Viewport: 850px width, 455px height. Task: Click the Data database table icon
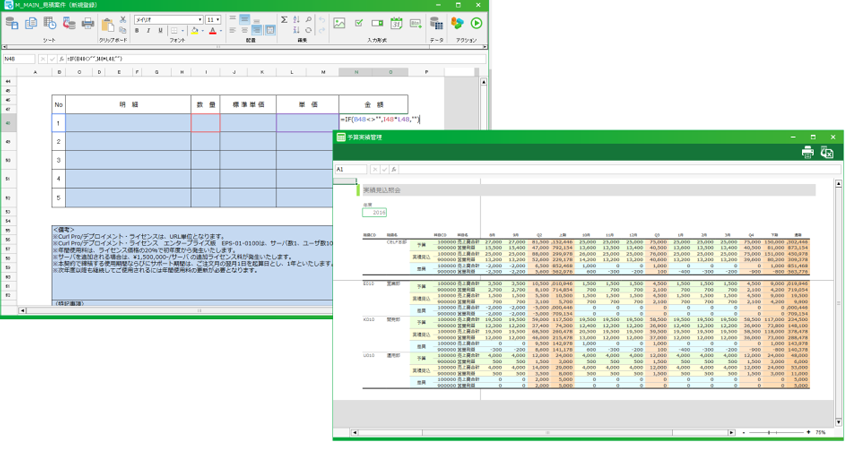(x=436, y=23)
